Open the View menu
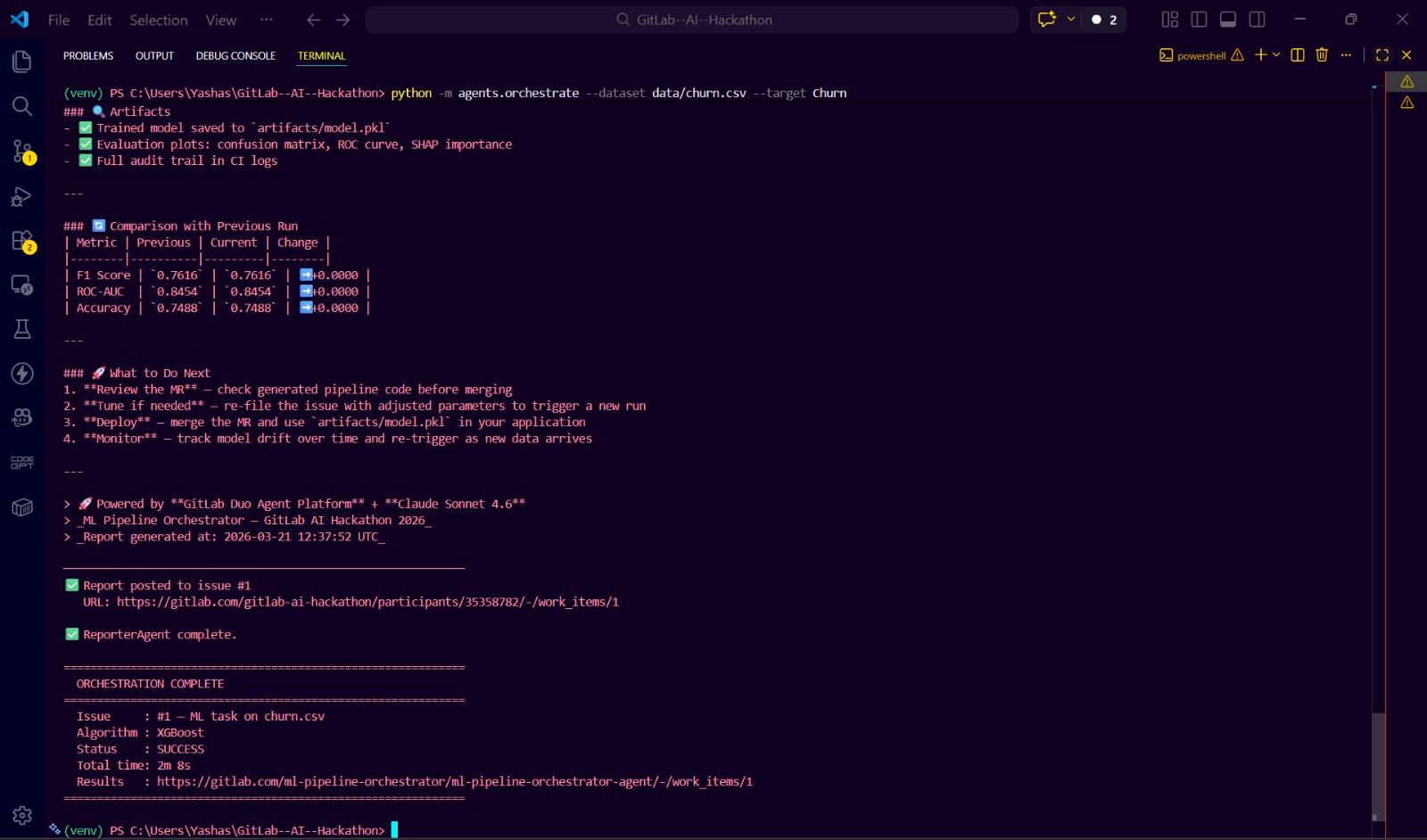The width and height of the screenshot is (1427, 840). [x=221, y=20]
